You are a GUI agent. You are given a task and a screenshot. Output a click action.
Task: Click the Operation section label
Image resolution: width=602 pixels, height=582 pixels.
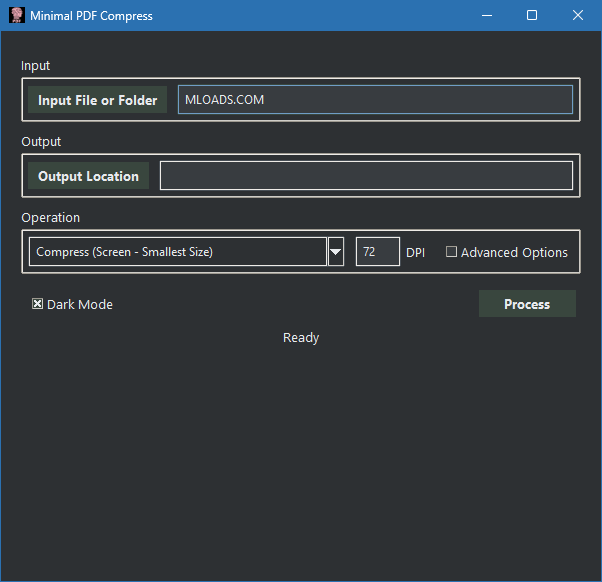[51, 218]
